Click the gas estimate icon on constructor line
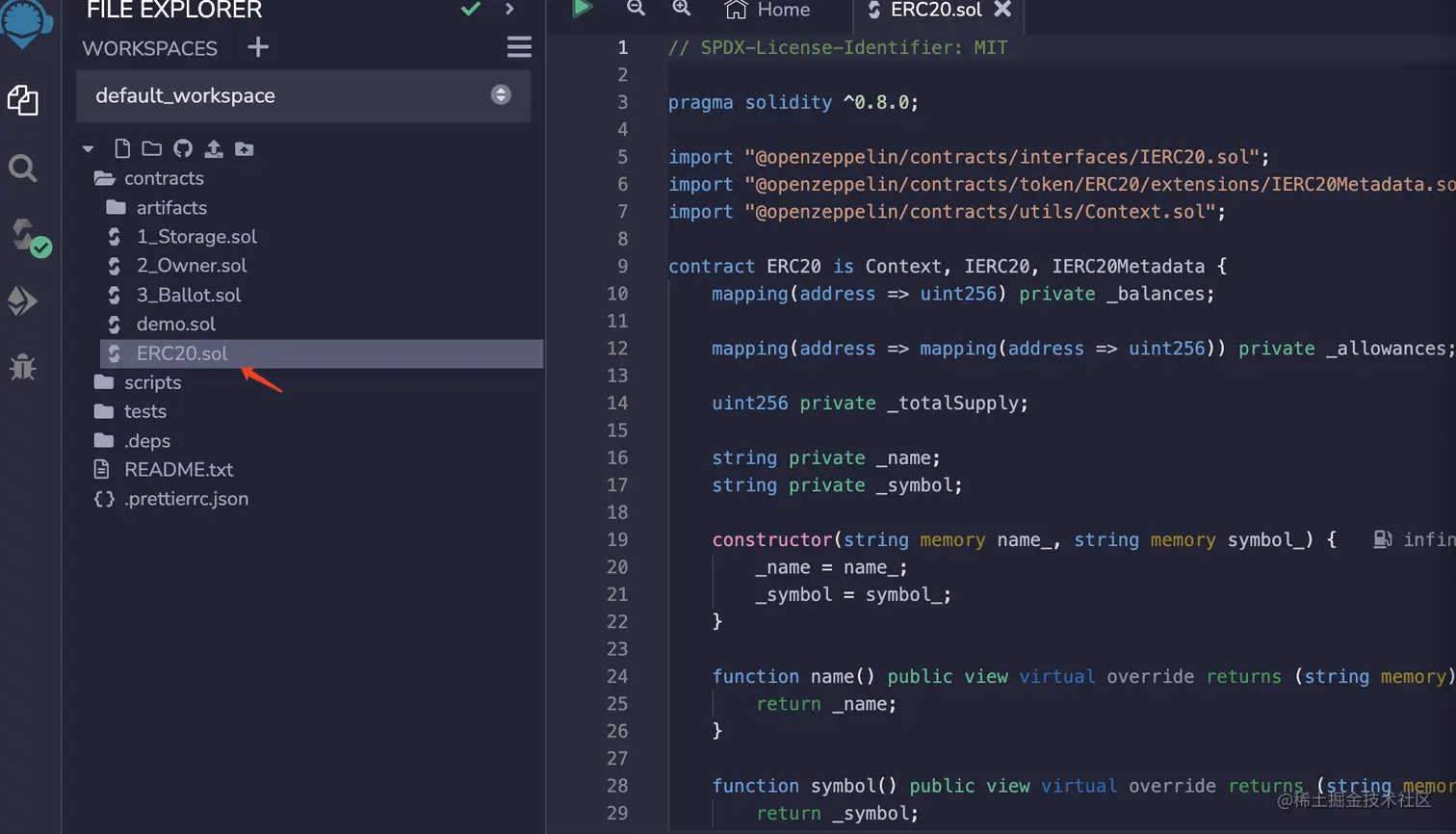 pyautogui.click(x=1382, y=539)
